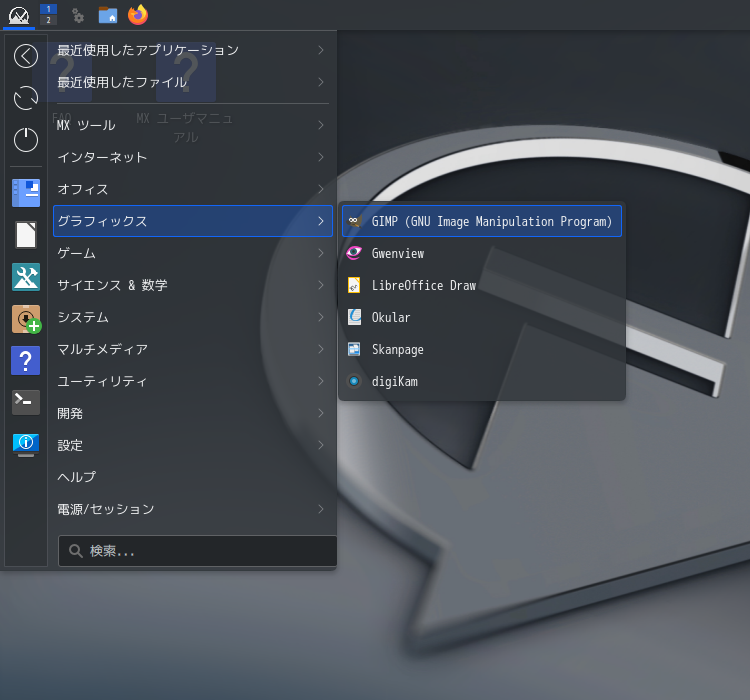Open the 電源/セッション menu category
The height and width of the screenshot is (700, 750).
pyautogui.click(x=193, y=509)
